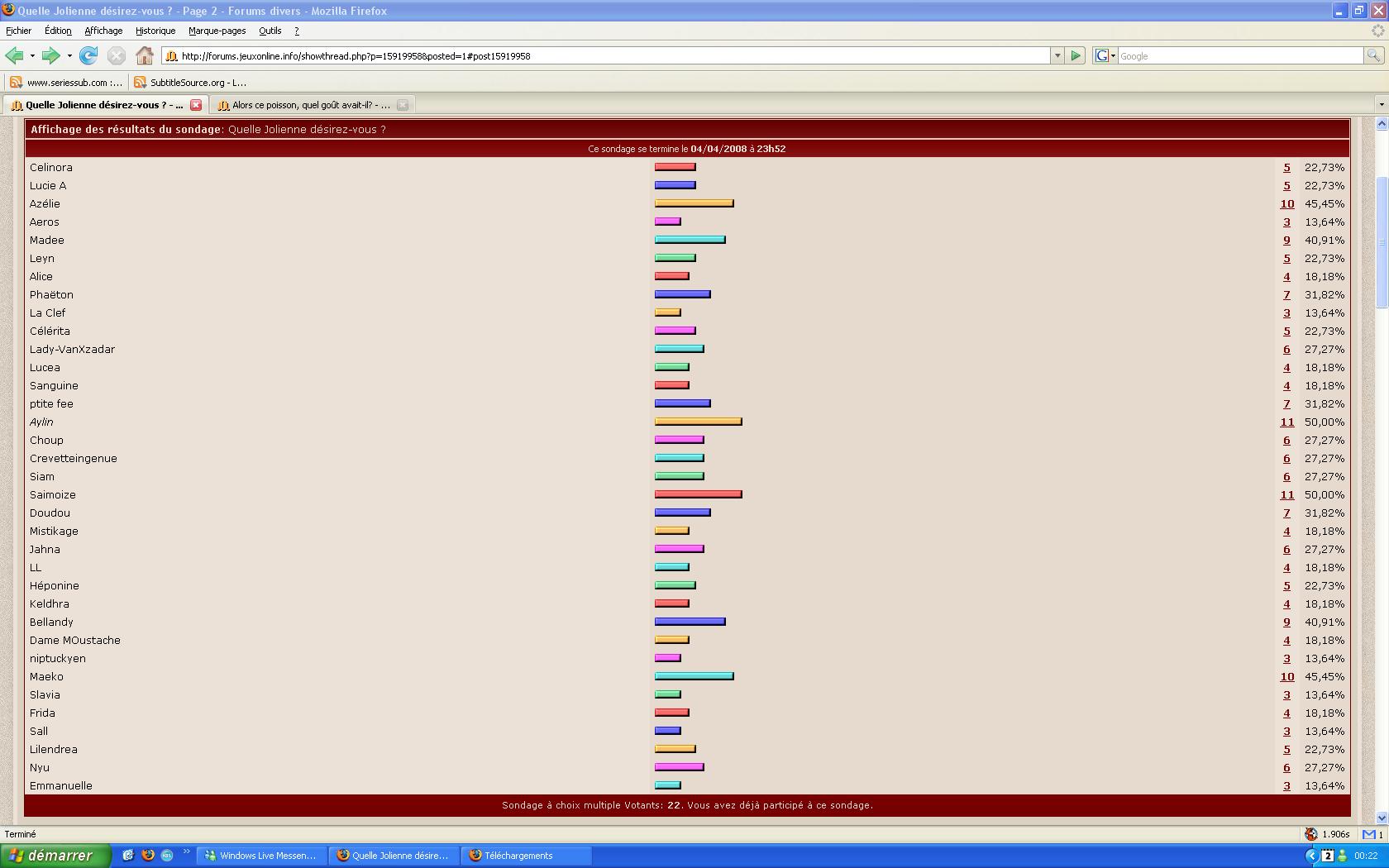Expand the URL bar history dropdown

tap(1057, 55)
